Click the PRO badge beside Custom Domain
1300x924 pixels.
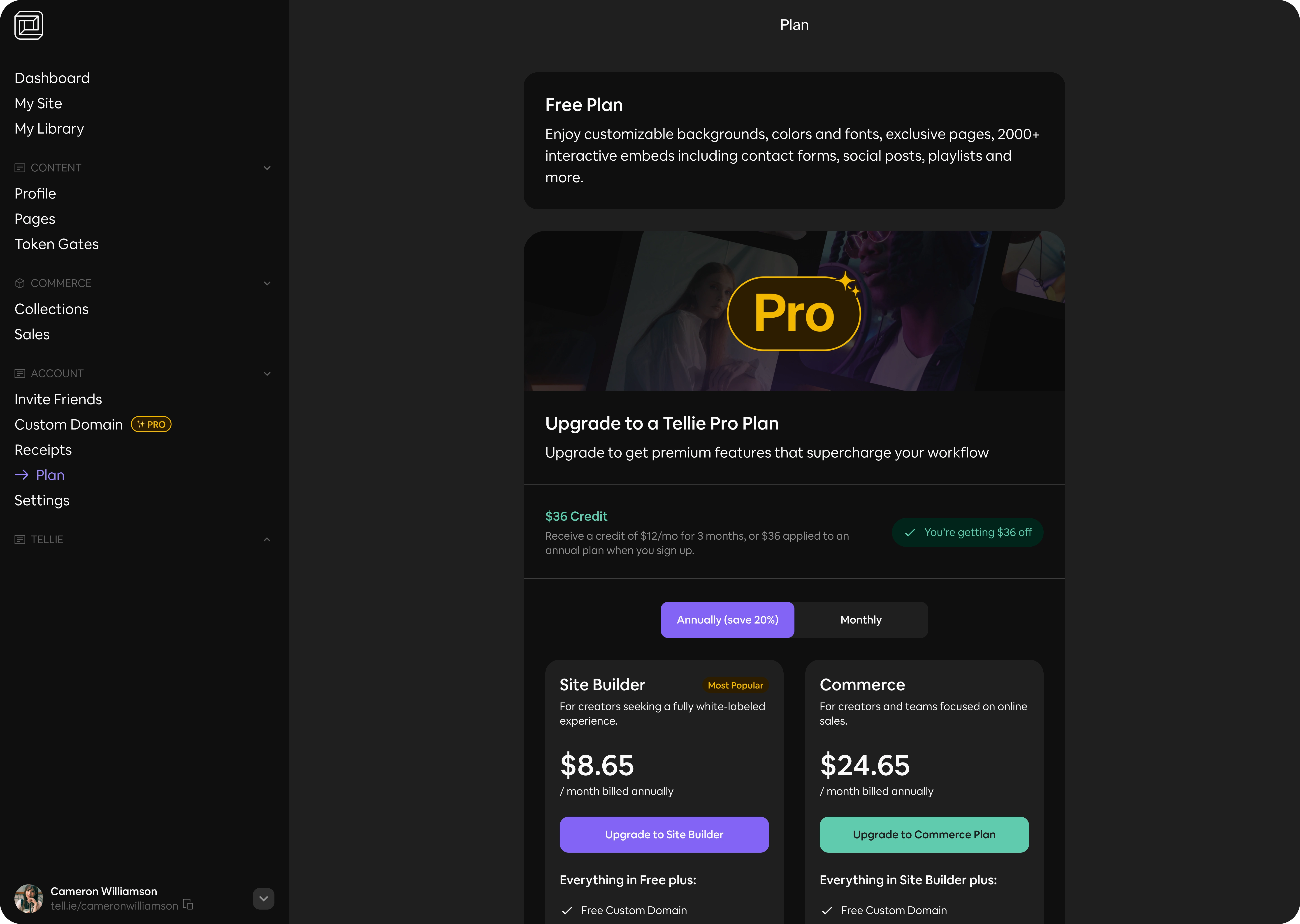point(151,425)
